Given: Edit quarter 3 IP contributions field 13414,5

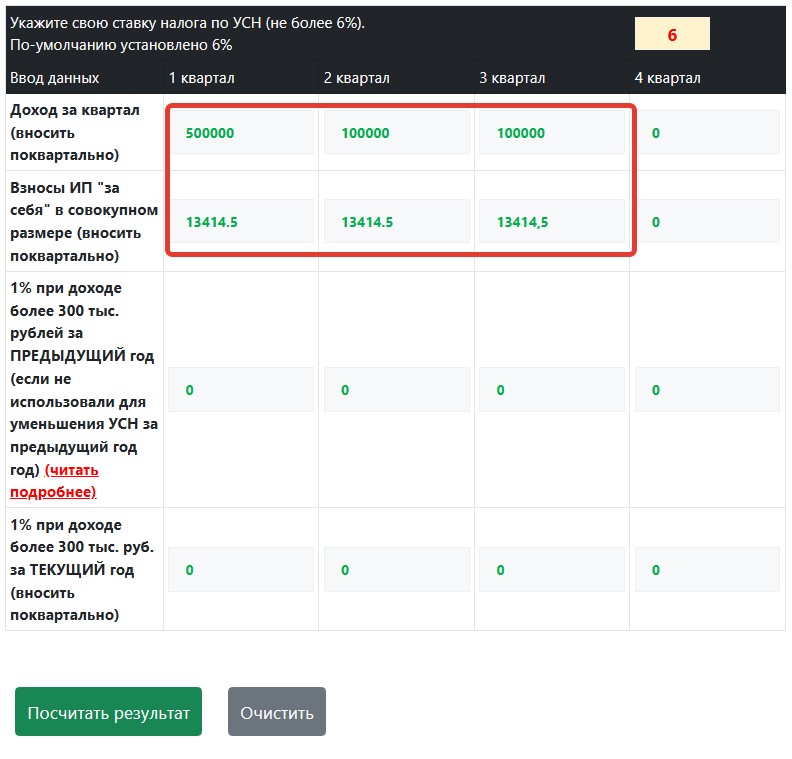Looking at the screenshot, I should click(x=552, y=221).
